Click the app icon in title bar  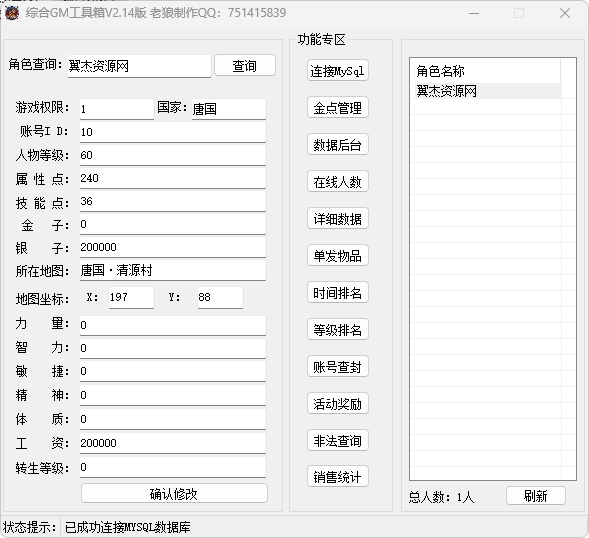coord(12,13)
